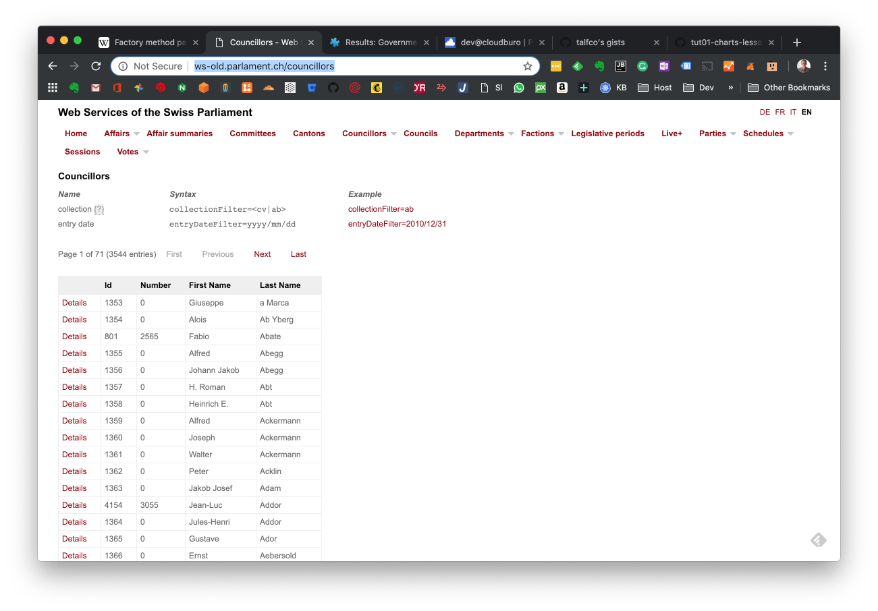The height and width of the screenshot is (611, 878).
Task: Open Details for Fabio Abate
Action: pos(74,336)
